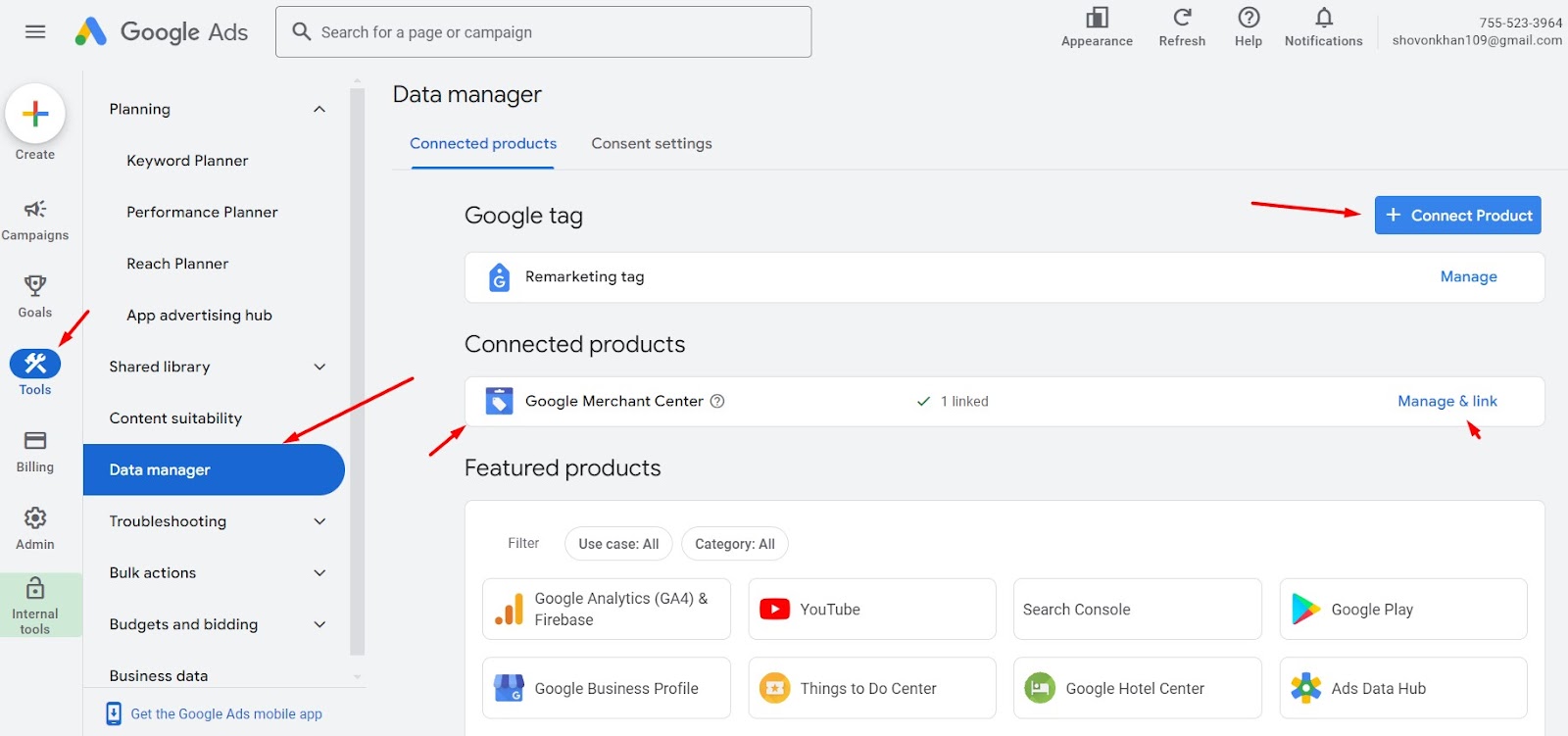
Task: Click the Things to Do Center icon
Action: [x=774, y=688]
